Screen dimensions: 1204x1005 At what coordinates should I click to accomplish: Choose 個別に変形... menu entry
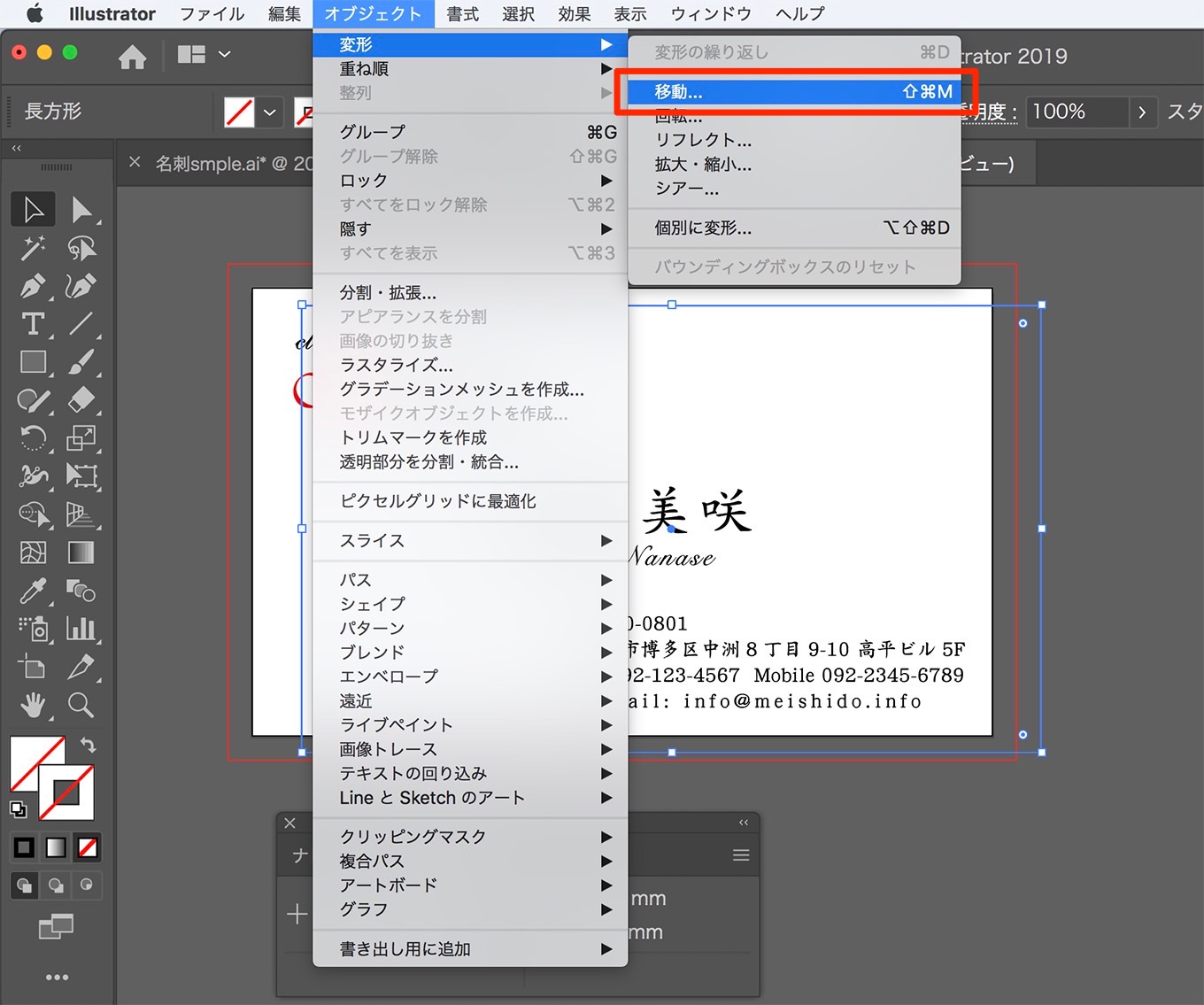(794, 228)
